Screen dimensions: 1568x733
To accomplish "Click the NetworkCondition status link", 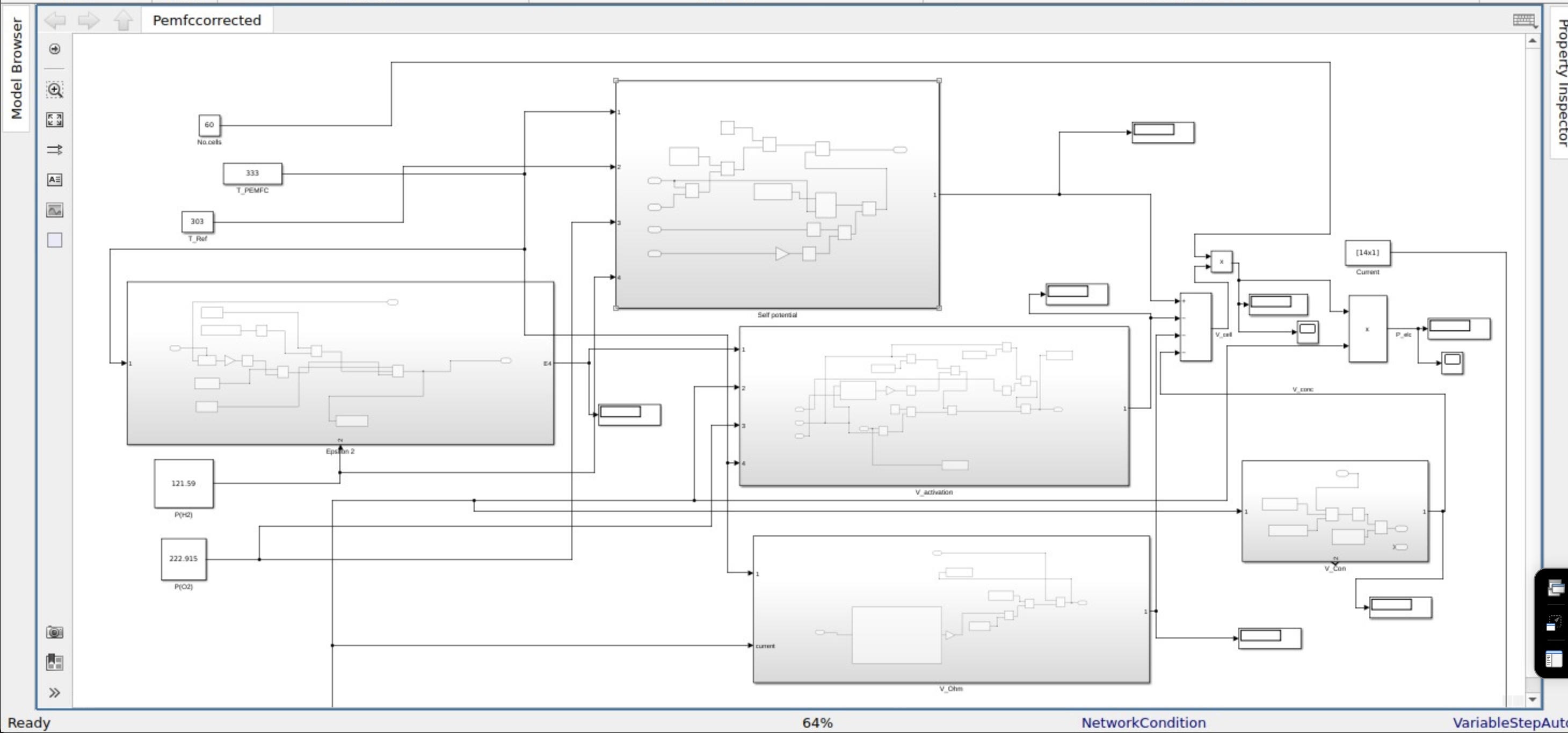I will 1143,723.
